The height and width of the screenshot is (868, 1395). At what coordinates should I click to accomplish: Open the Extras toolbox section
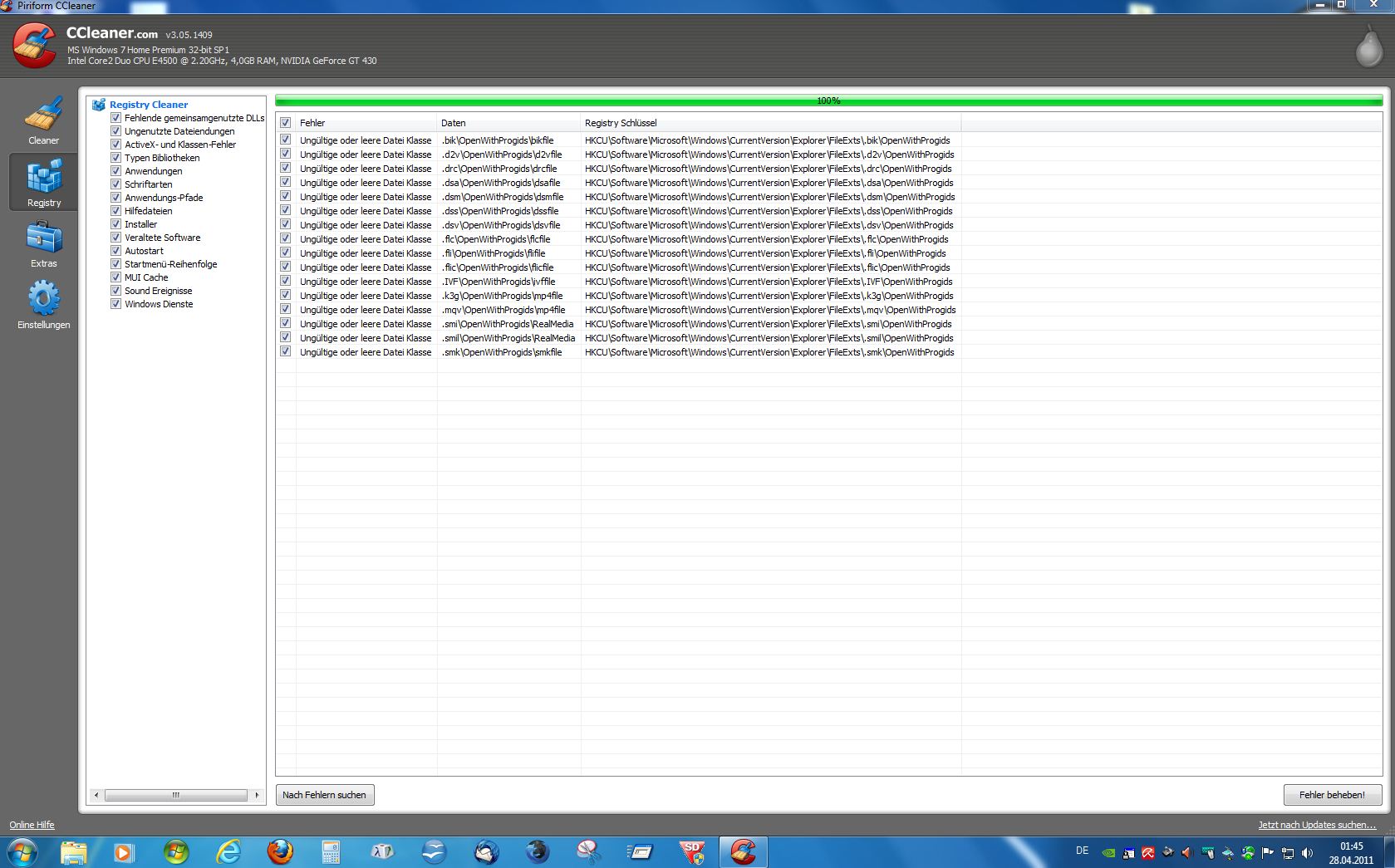44,243
